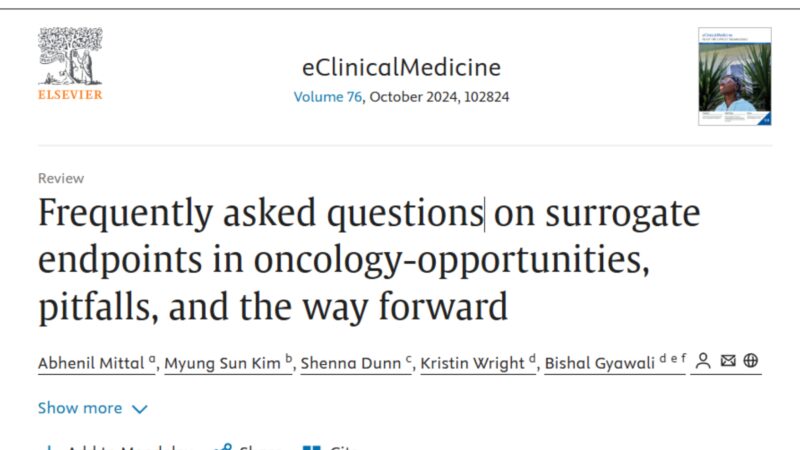Open the author profile person icon

(703, 361)
